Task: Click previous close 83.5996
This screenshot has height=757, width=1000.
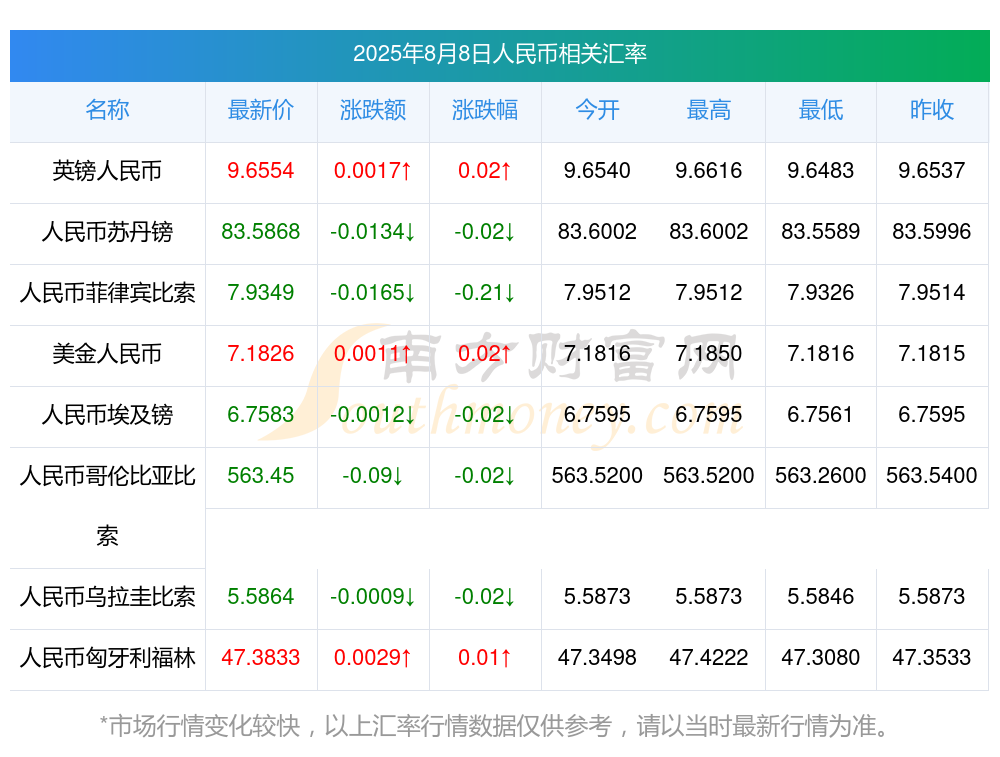Action: (x=932, y=232)
